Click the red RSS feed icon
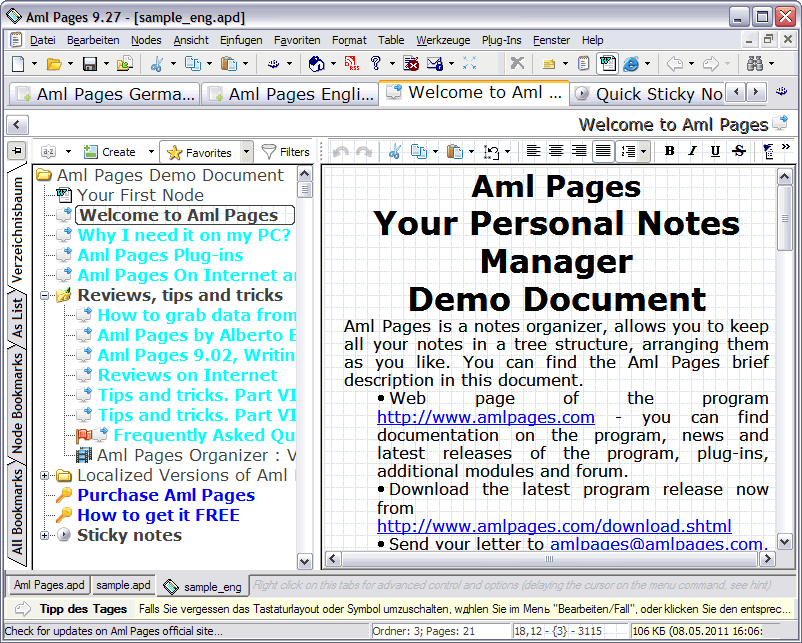Image resolution: width=802 pixels, height=643 pixels. (352, 64)
